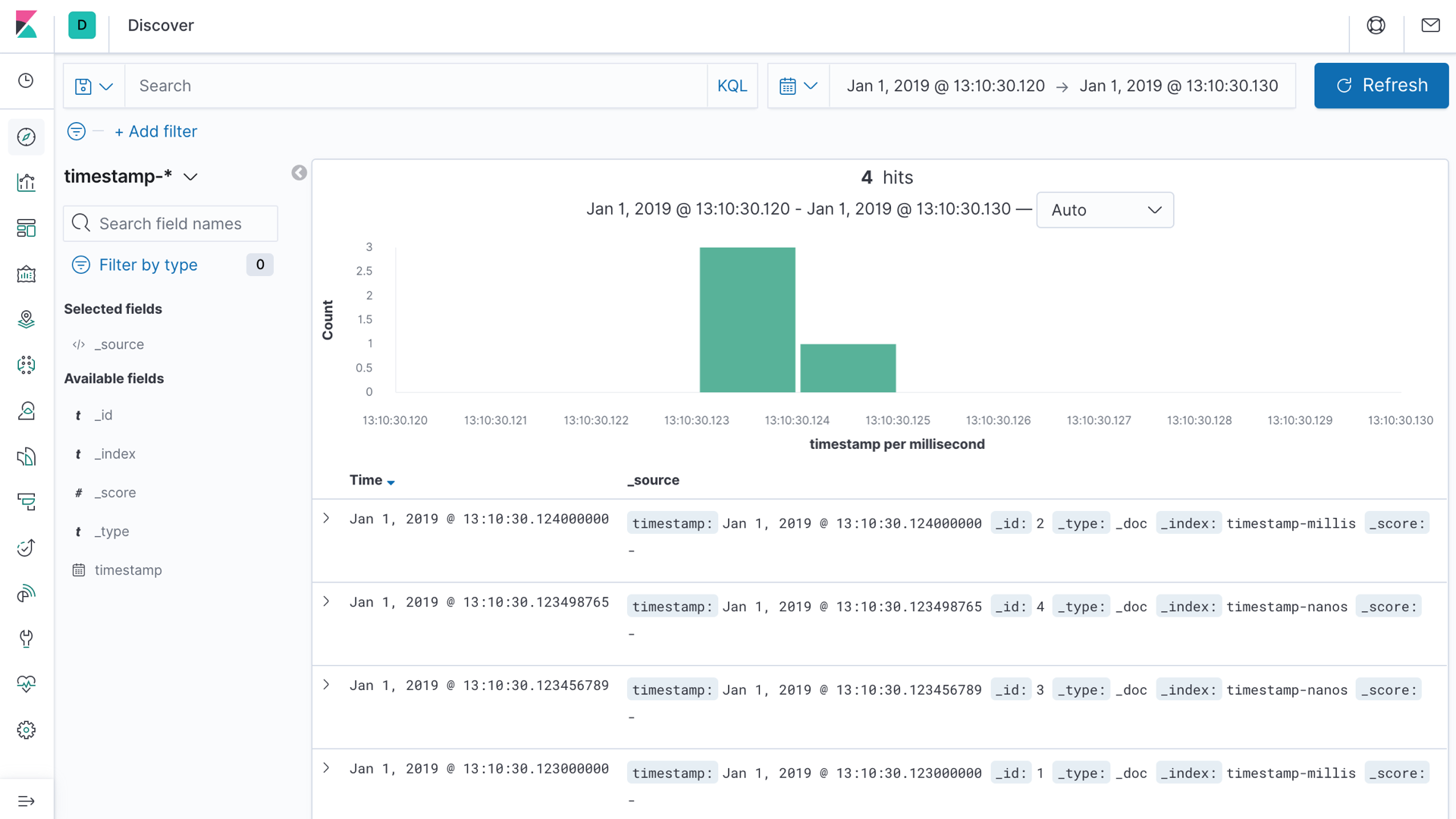
Task: Click the _source column header
Action: [654, 480]
